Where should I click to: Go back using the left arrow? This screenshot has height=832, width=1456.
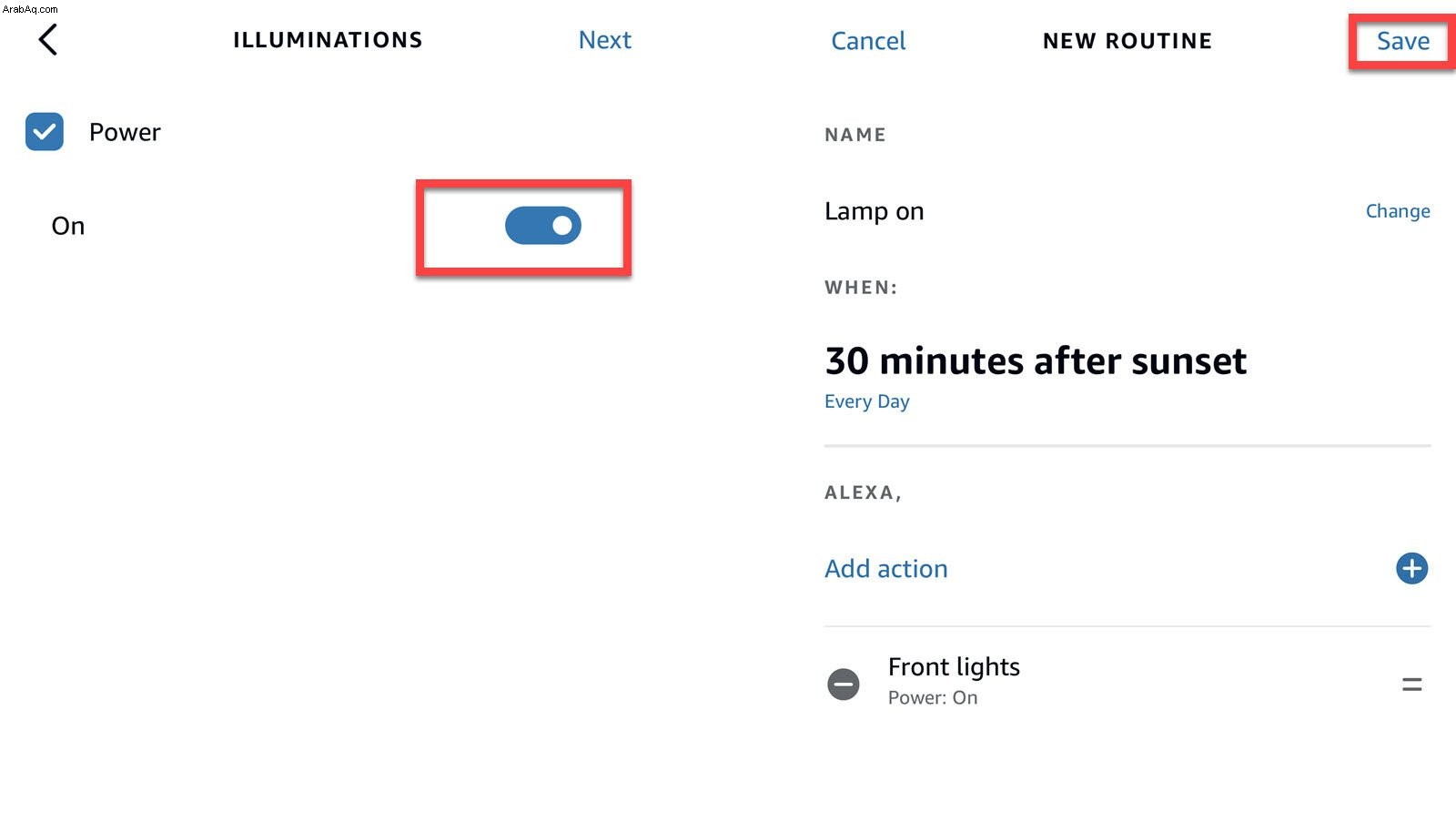pos(48,39)
